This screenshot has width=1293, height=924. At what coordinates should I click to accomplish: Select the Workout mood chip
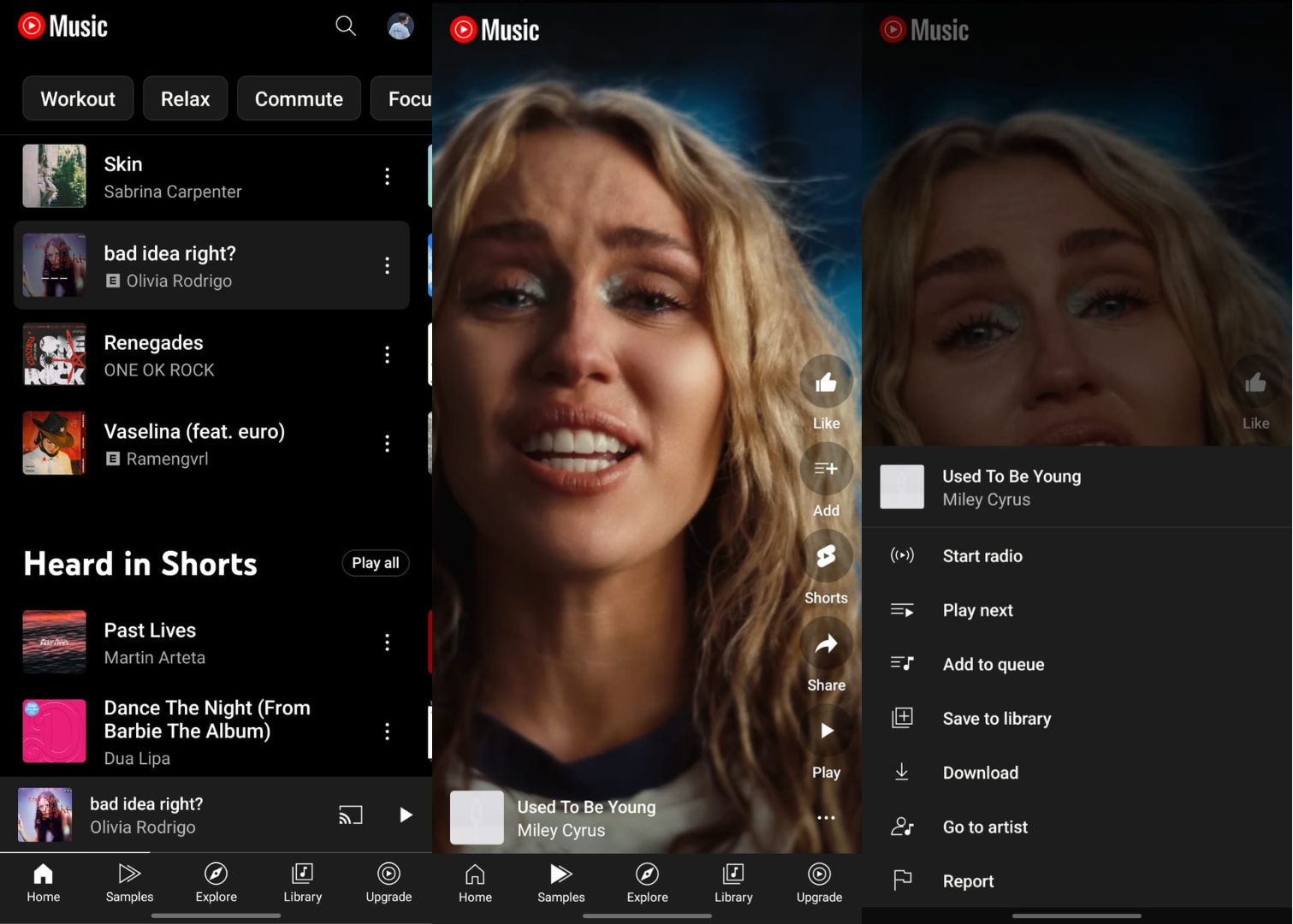[78, 99]
